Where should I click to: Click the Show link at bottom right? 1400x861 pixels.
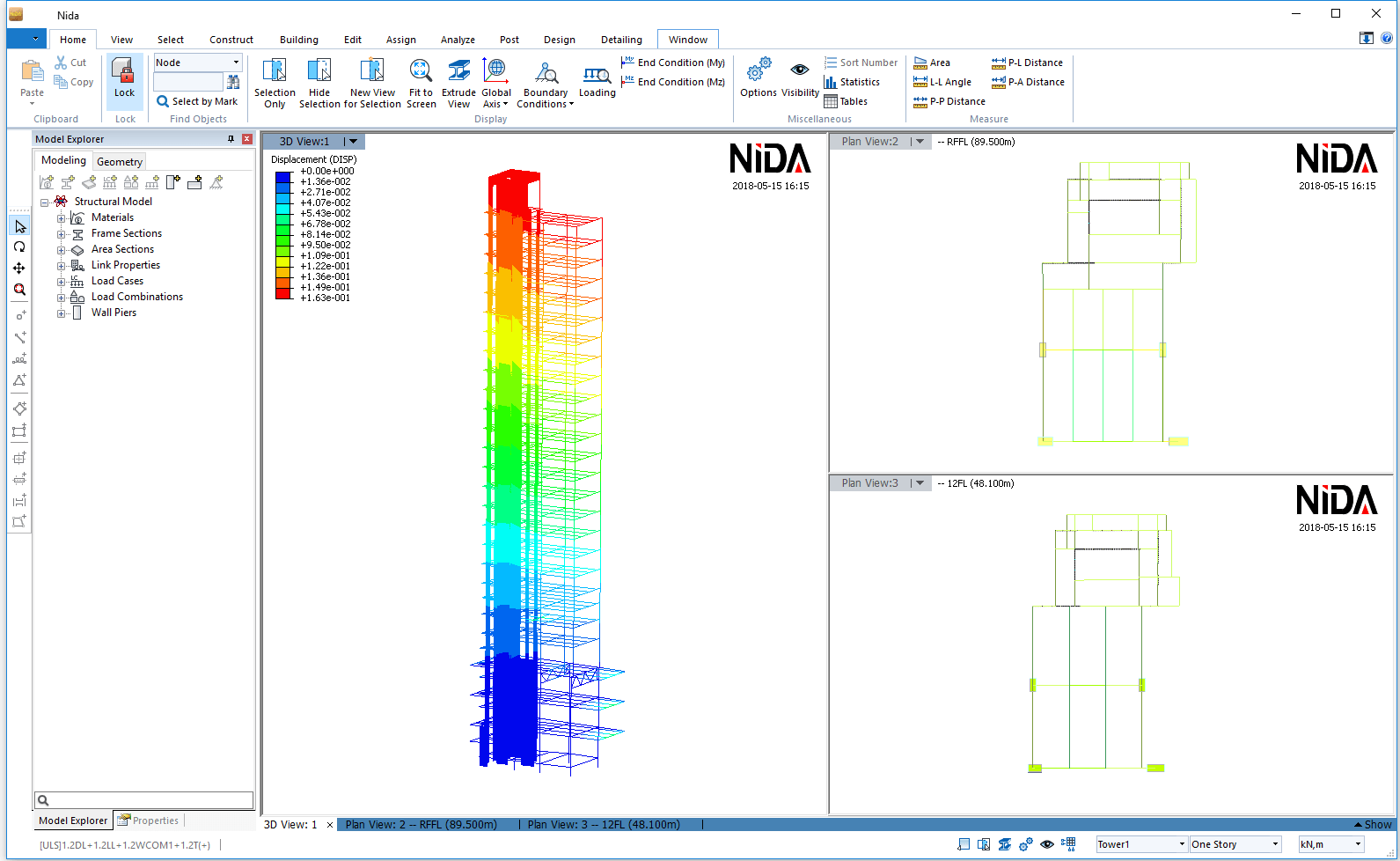click(1373, 825)
